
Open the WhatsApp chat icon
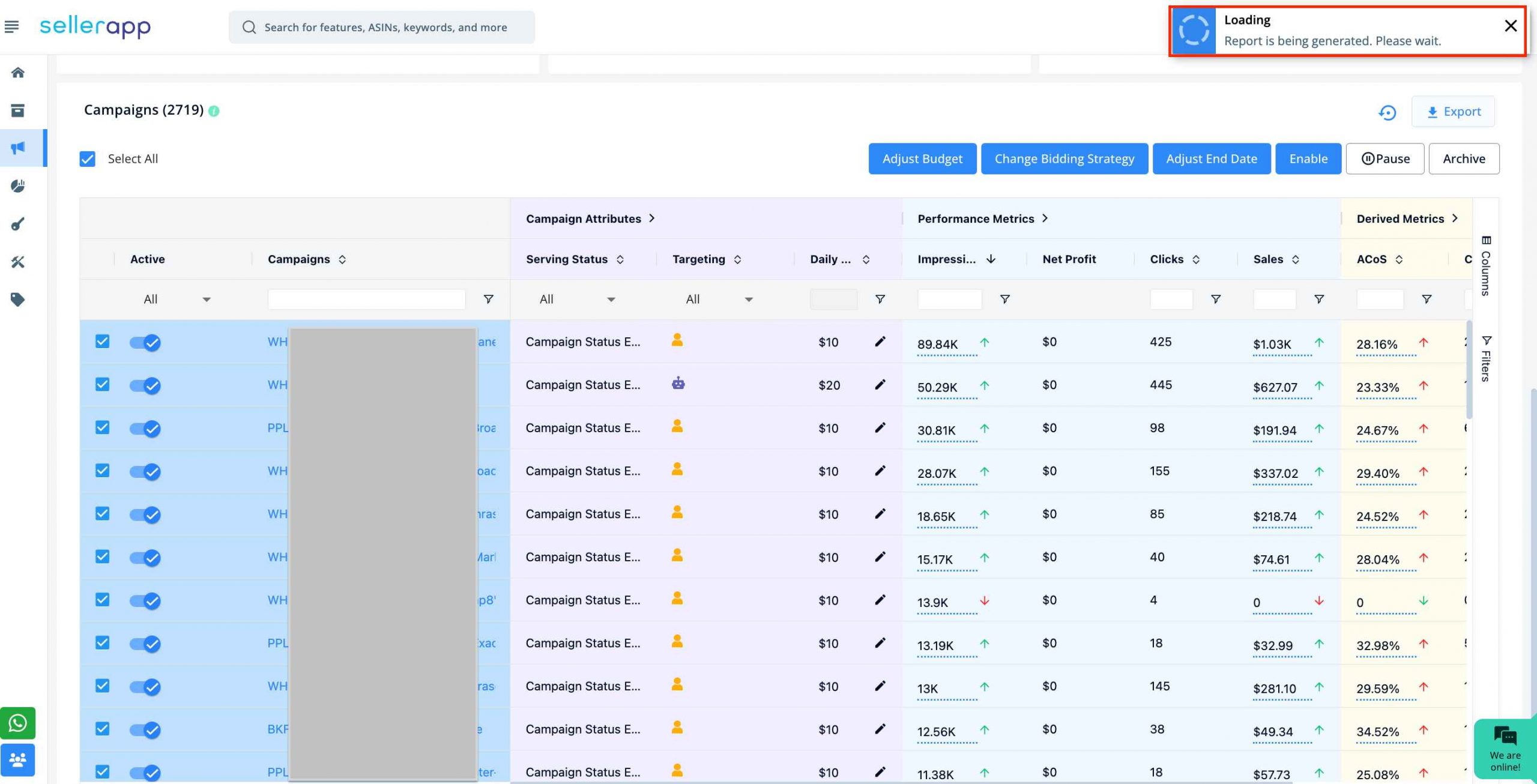tap(17, 723)
